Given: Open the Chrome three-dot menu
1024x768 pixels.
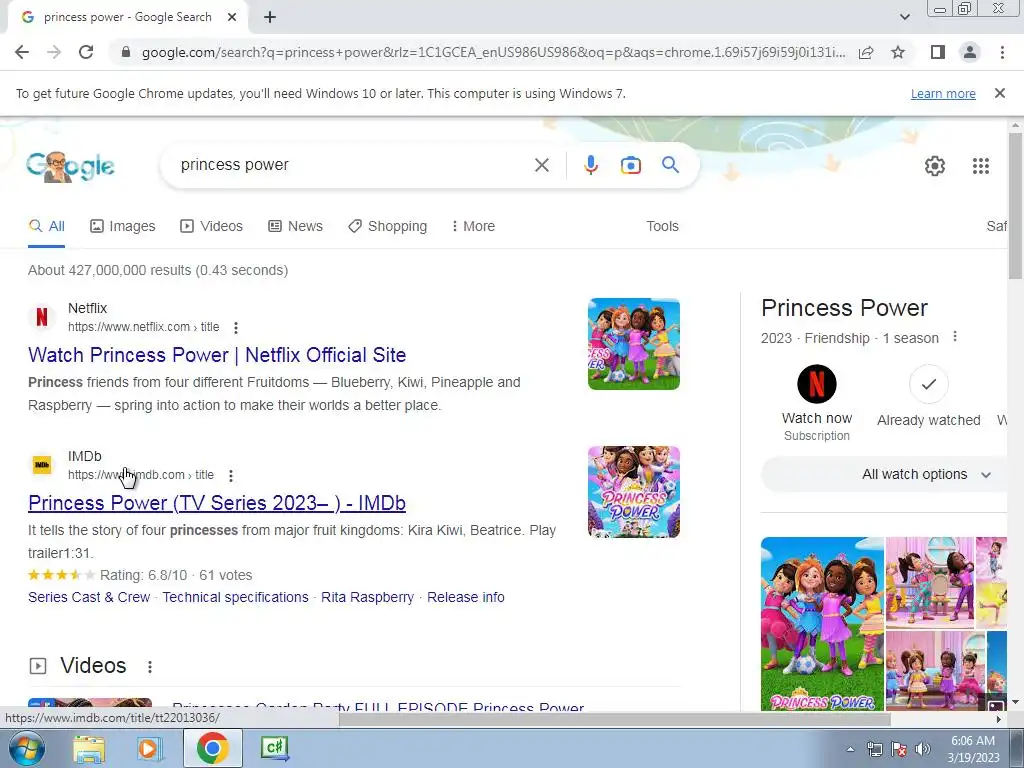Looking at the screenshot, I should point(1002,52).
